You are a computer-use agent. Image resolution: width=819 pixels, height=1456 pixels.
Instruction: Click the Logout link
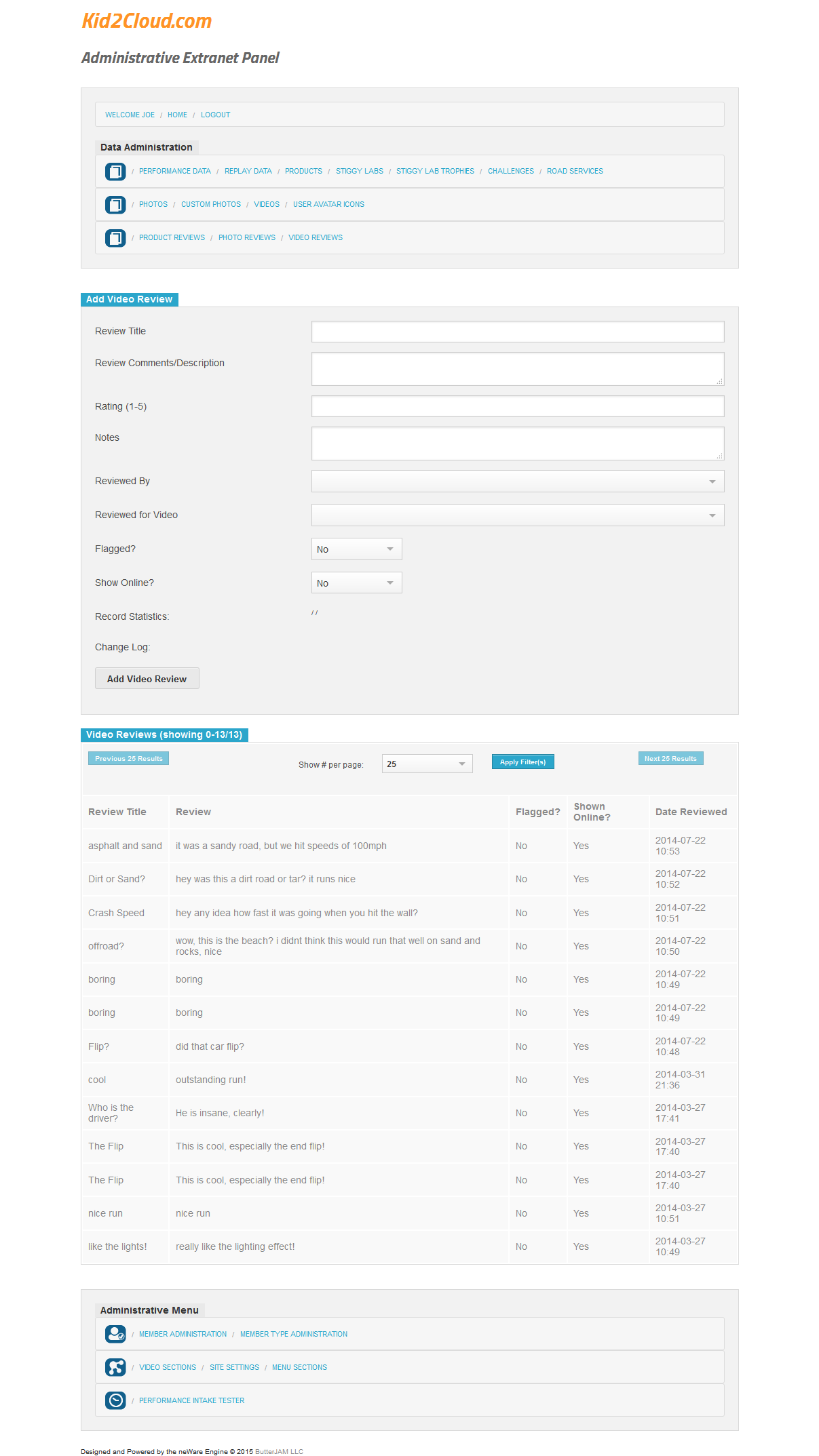click(215, 115)
